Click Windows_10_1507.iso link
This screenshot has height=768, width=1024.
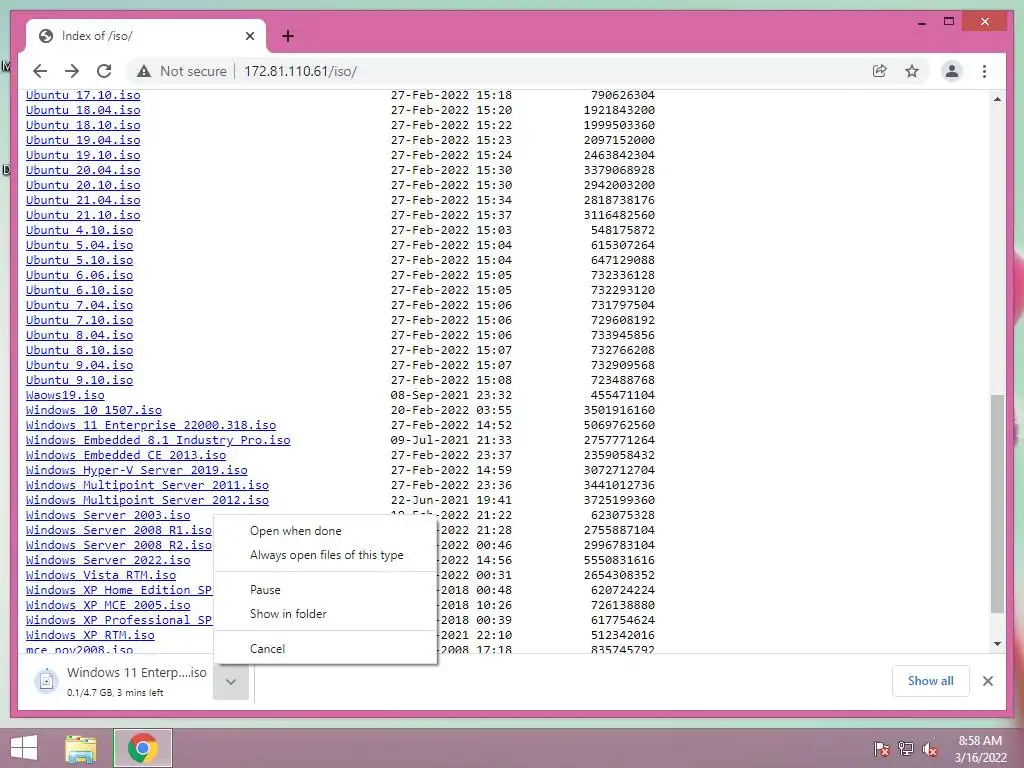click(93, 410)
